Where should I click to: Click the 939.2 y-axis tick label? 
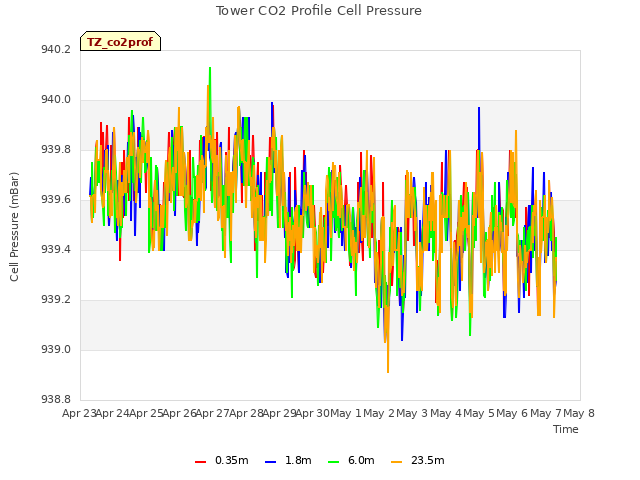(56, 300)
